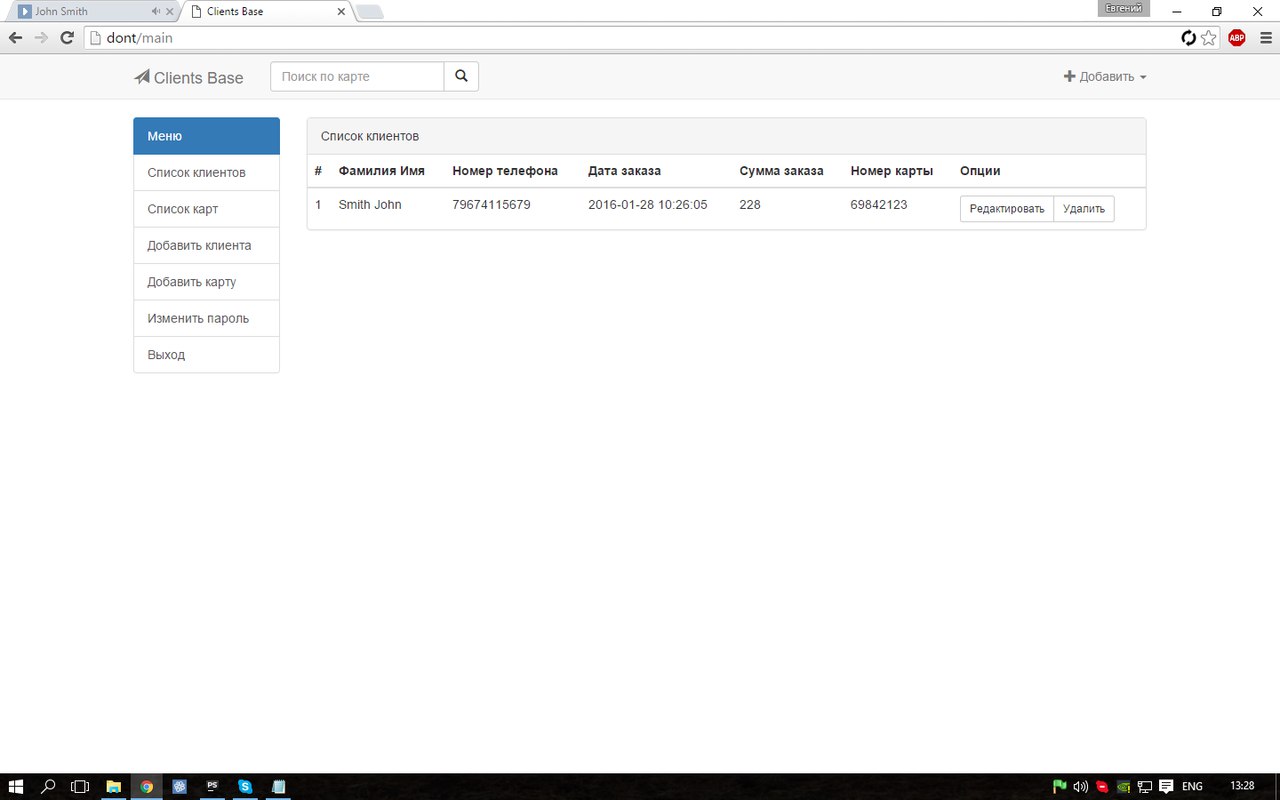The width and height of the screenshot is (1280, 800).
Task: Choose Добавить карту in sidebar
Action: pos(206,282)
